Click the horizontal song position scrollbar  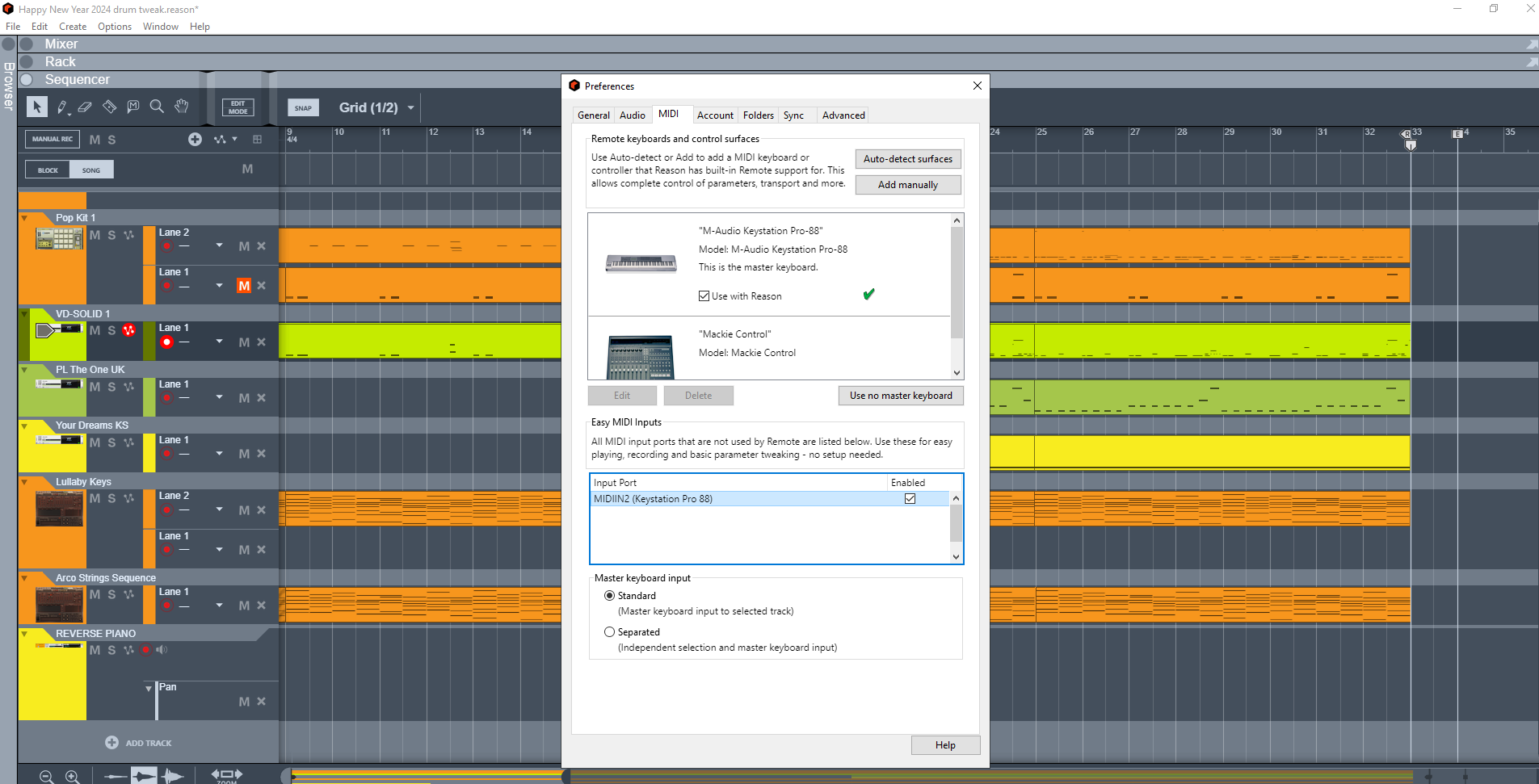pyautogui.click(x=429, y=776)
